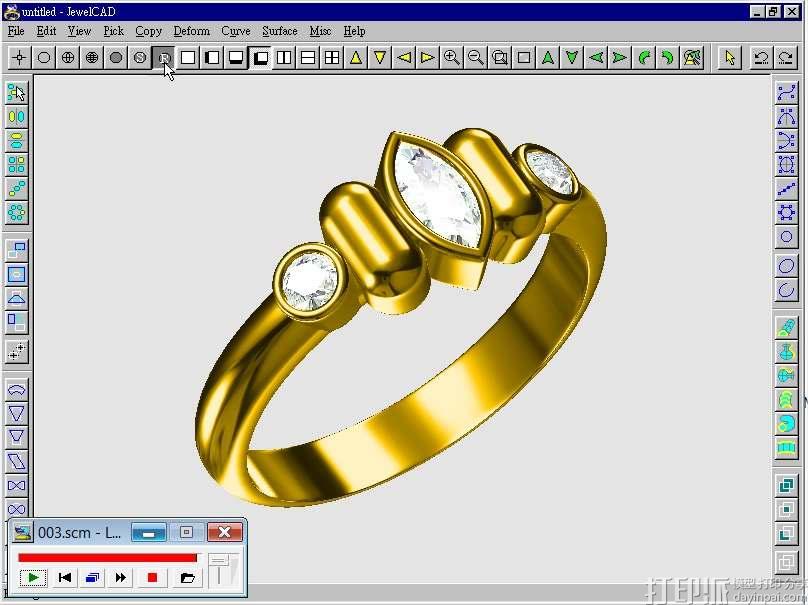This screenshot has height=605, width=808.
Task: Click the zoom in magnifier
Action: click(x=452, y=57)
